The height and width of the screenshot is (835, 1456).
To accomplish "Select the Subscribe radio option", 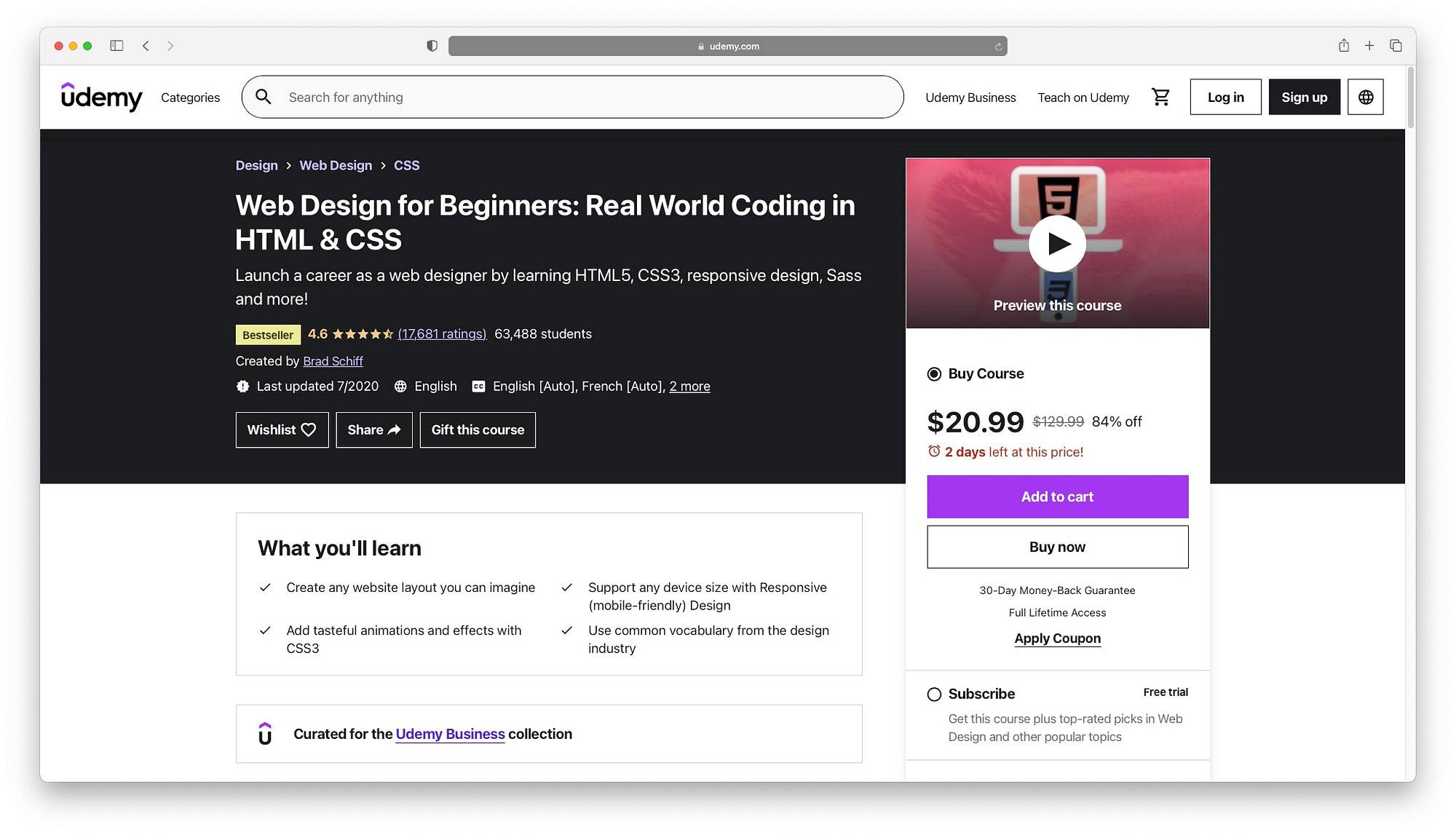I will (934, 694).
